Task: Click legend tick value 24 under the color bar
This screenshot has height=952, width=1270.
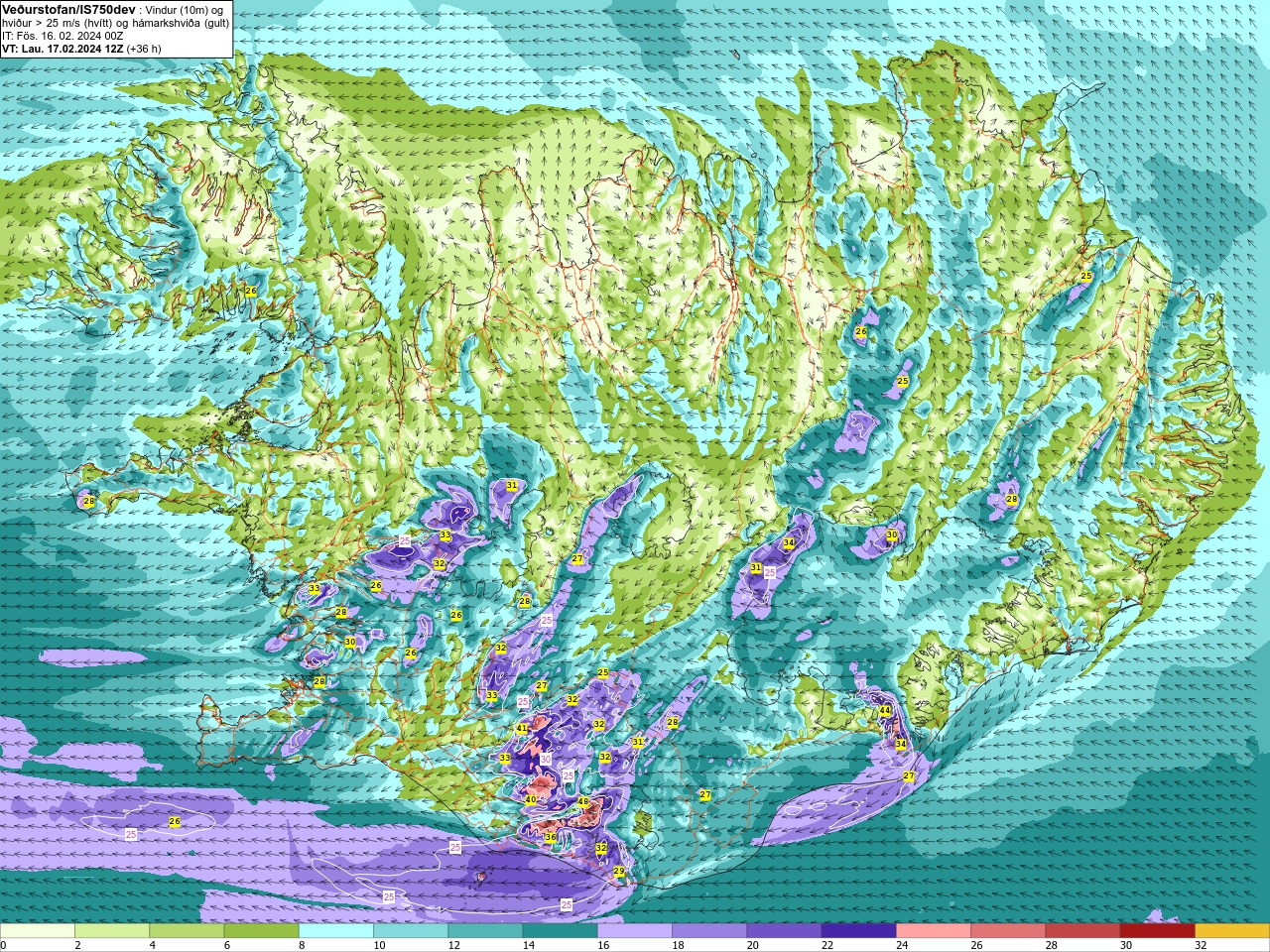Action: point(901,945)
